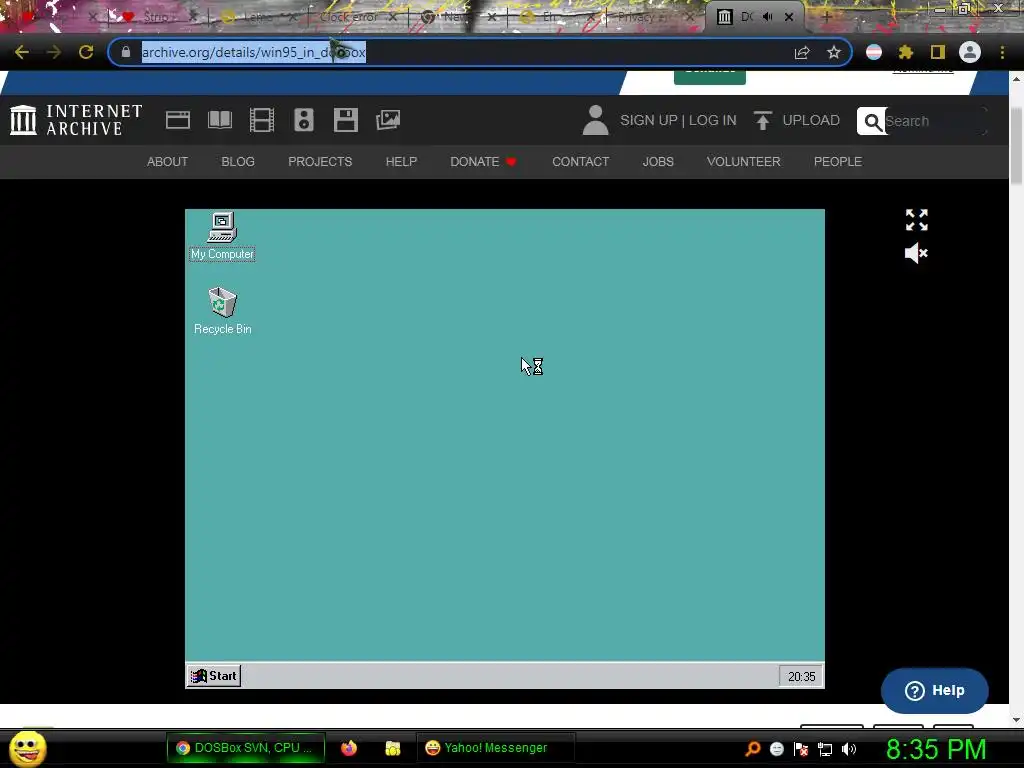Click the striped flag extension icon
Image resolution: width=1024 pixels, height=768 pixels.
874,52
